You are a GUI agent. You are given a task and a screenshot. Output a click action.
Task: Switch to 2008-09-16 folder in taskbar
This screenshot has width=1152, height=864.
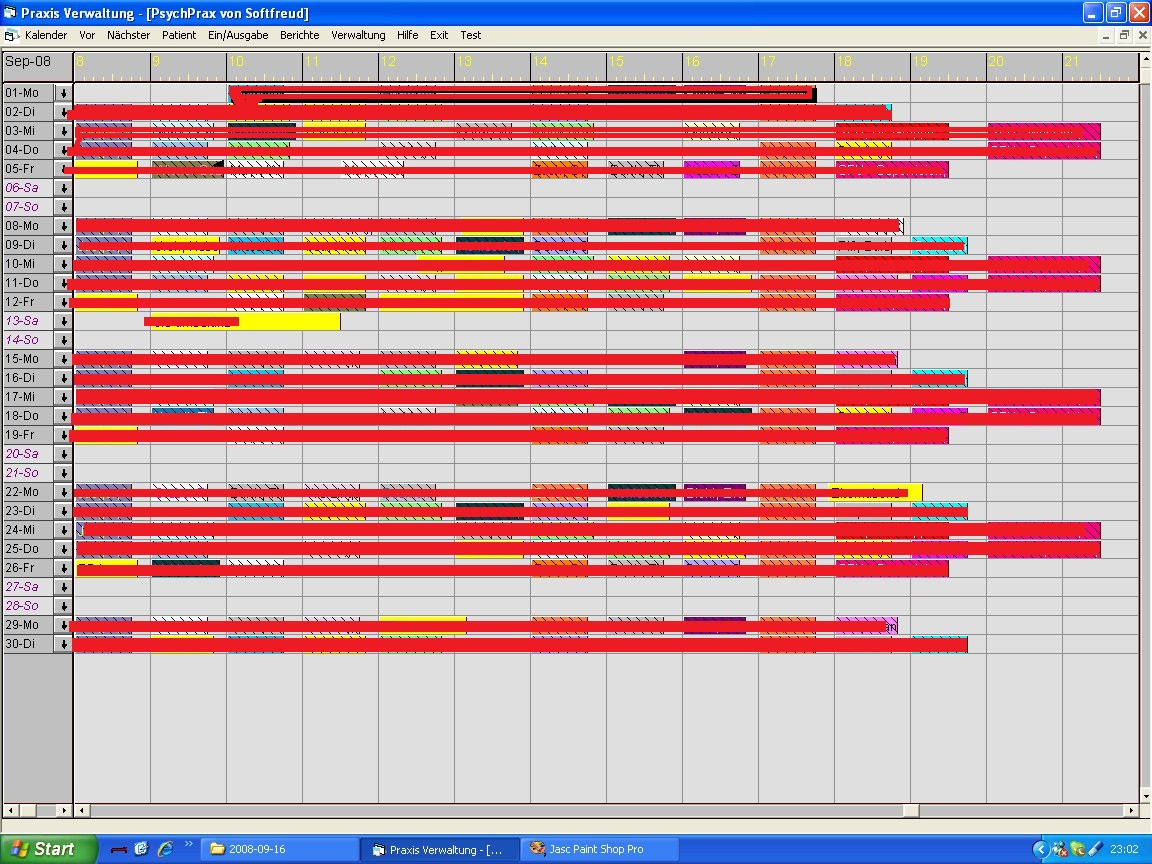click(279, 849)
